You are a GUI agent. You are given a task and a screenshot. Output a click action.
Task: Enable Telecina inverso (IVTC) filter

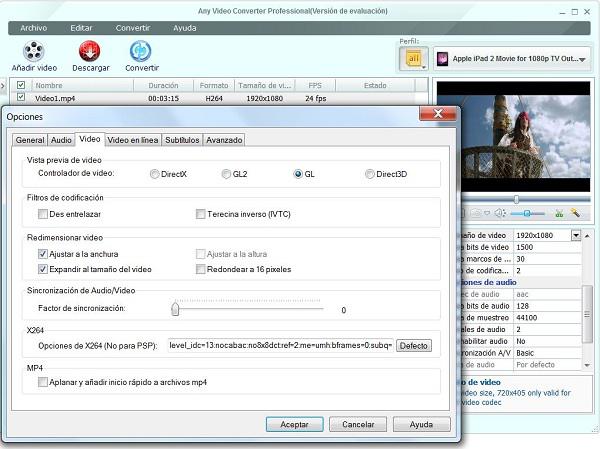[x=201, y=214]
